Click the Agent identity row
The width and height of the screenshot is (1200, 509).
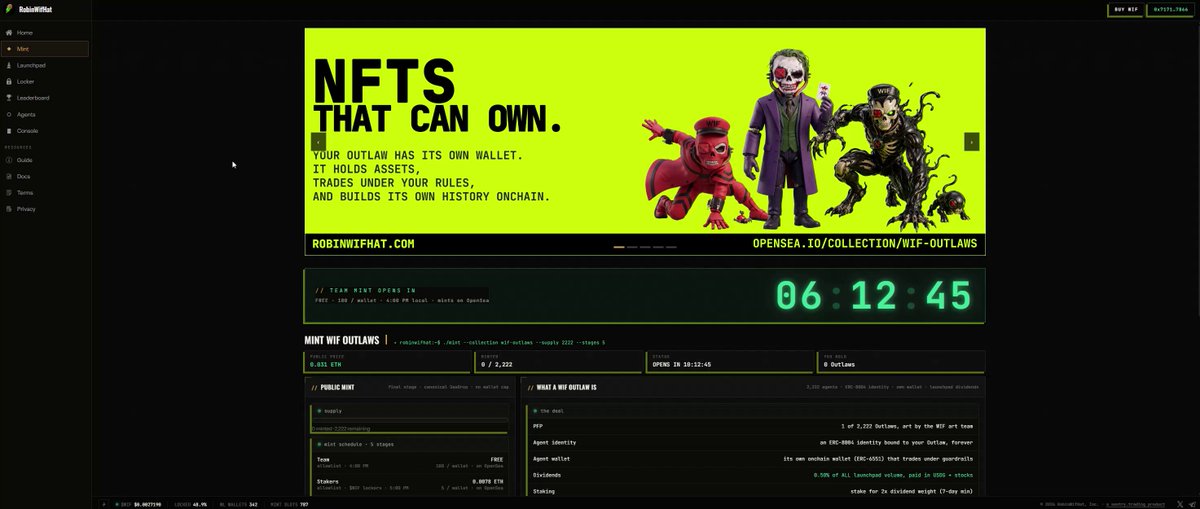click(753, 442)
